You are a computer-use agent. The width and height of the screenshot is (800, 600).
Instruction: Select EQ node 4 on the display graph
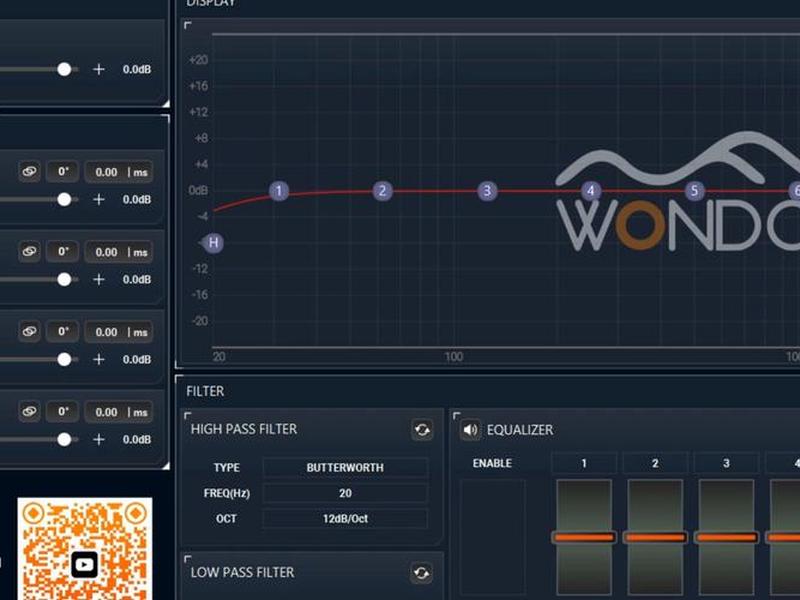pyautogui.click(x=590, y=191)
